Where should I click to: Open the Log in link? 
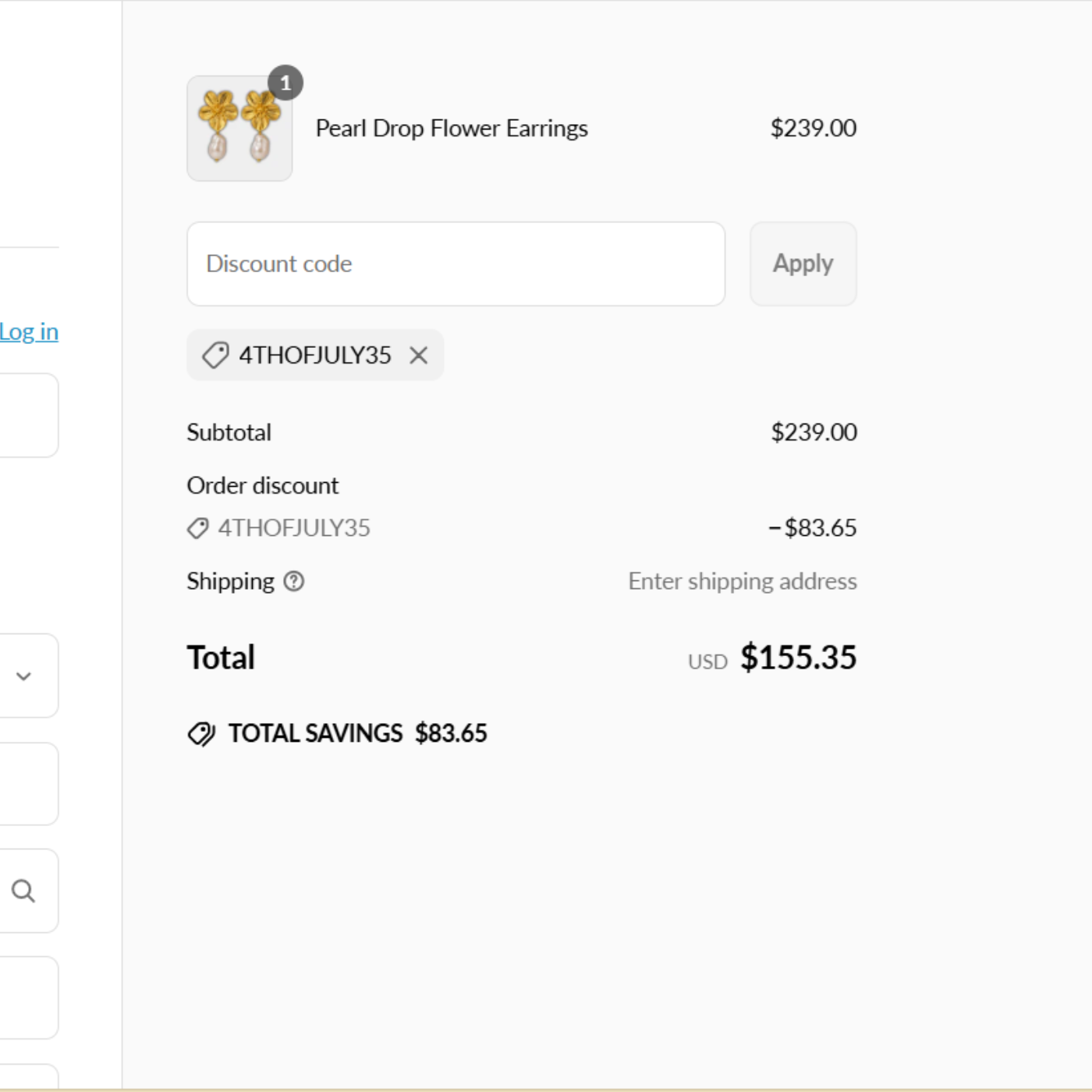point(29,331)
